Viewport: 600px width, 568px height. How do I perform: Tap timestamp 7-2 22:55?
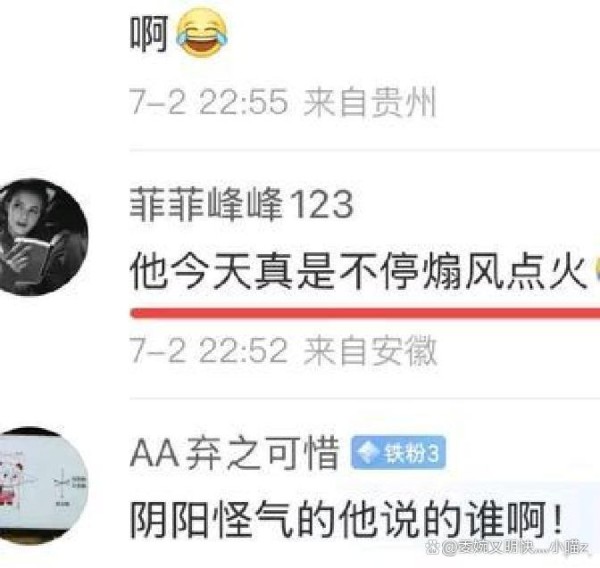pyautogui.click(x=209, y=102)
